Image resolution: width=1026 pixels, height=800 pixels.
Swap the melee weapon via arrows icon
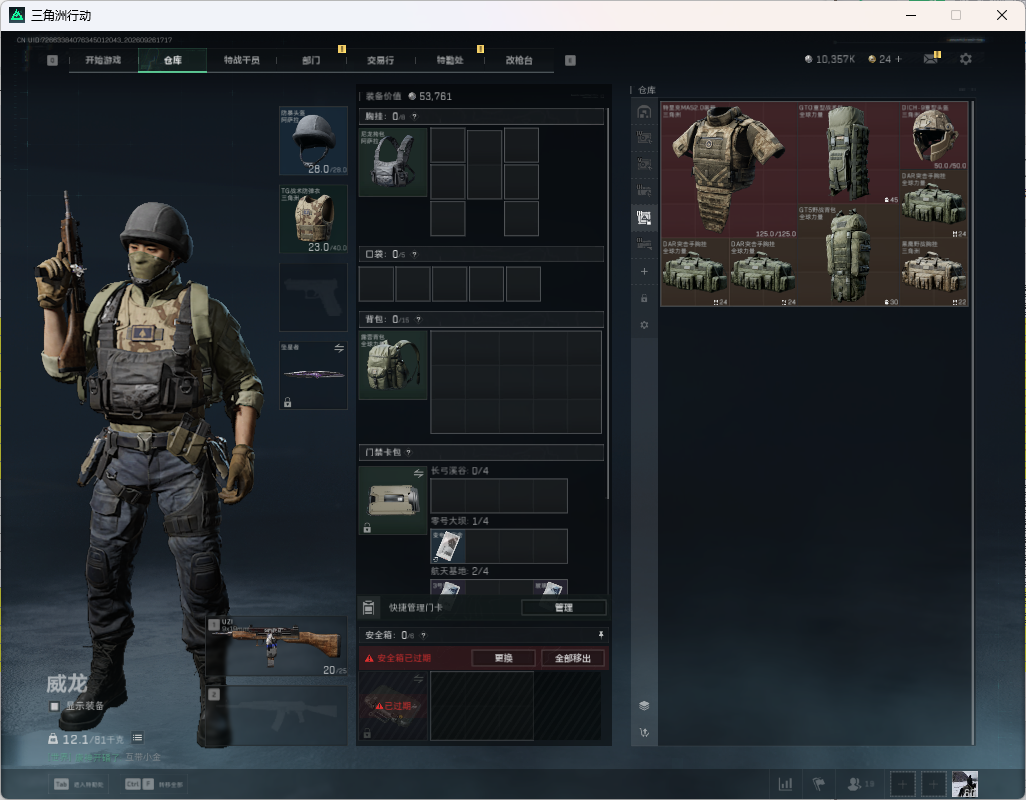point(339,348)
